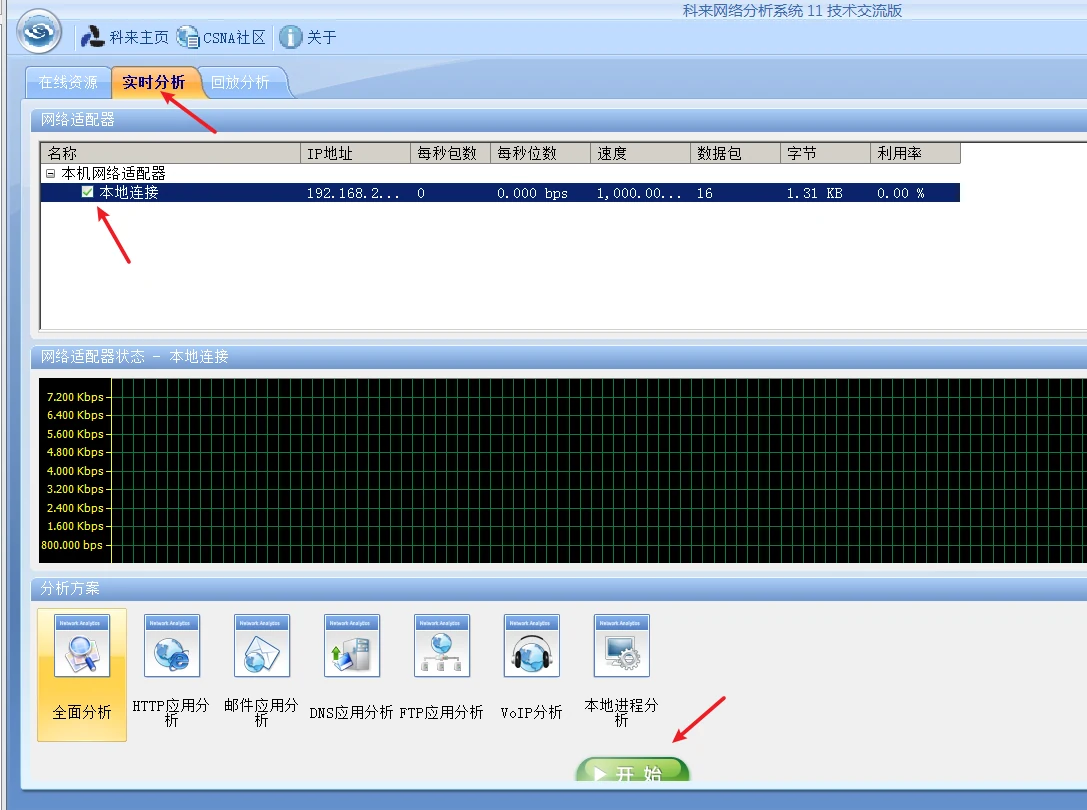This screenshot has height=810, width=1087.
Task: Click the 0.00 % utilization cell
Action: (901, 193)
